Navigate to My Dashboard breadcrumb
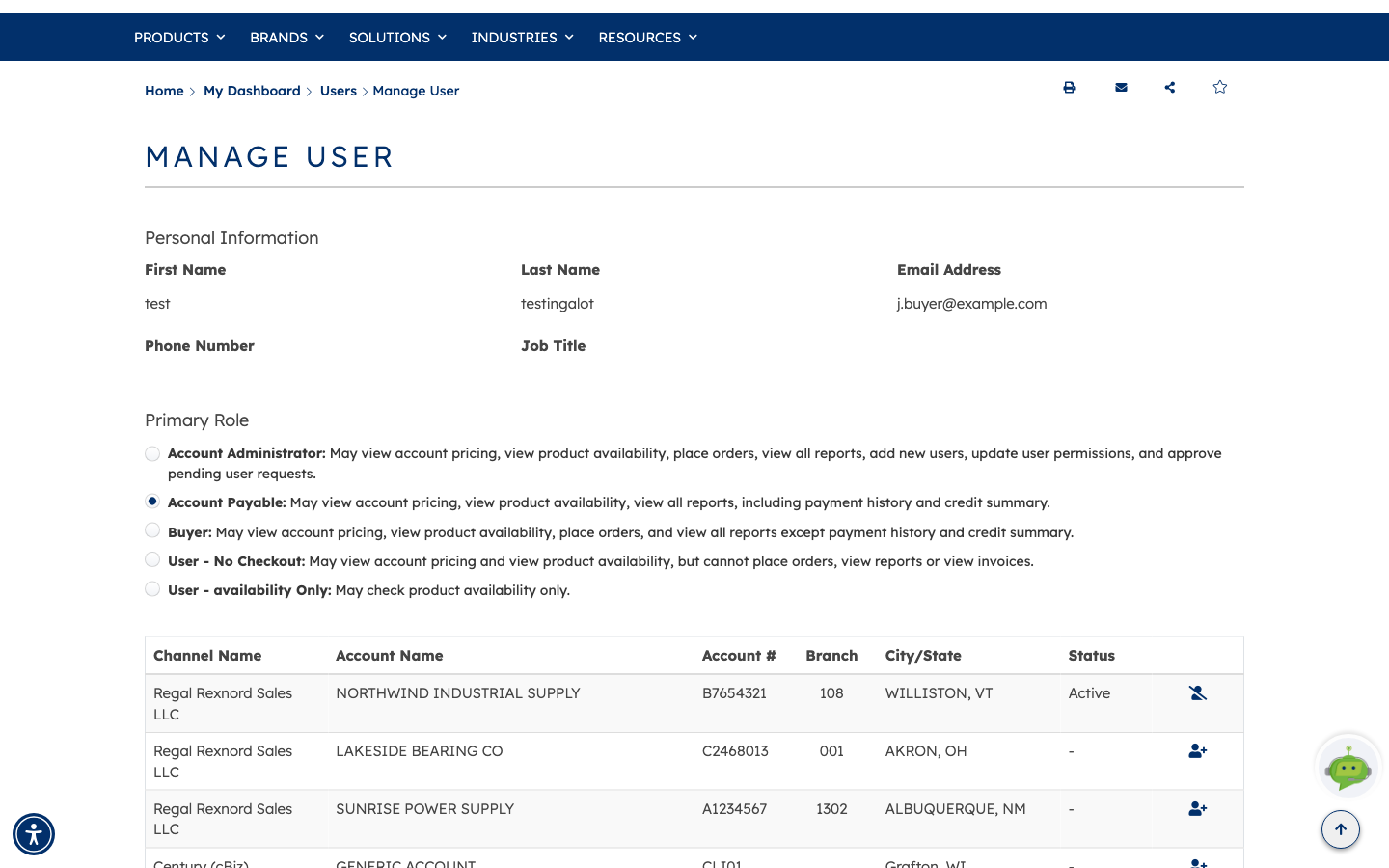The height and width of the screenshot is (868, 1389). [x=252, y=91]
